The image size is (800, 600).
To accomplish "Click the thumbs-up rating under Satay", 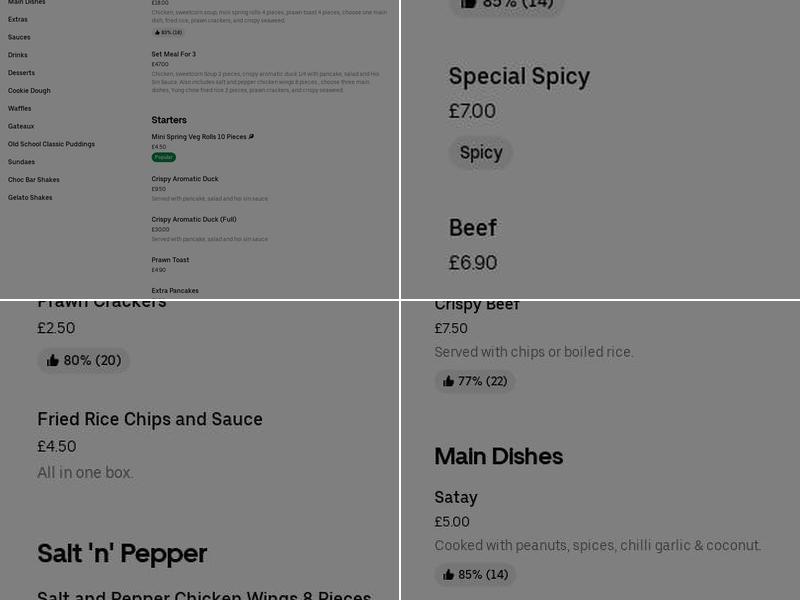I will (x=474, y=575).
